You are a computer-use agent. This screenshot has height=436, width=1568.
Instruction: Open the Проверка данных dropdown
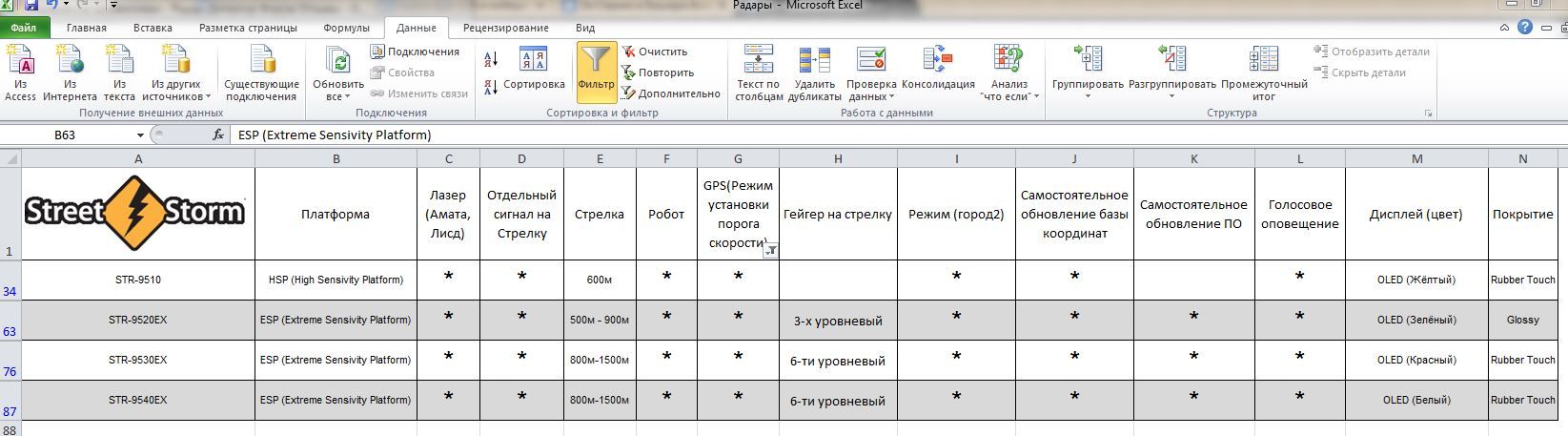pos(871,73)
